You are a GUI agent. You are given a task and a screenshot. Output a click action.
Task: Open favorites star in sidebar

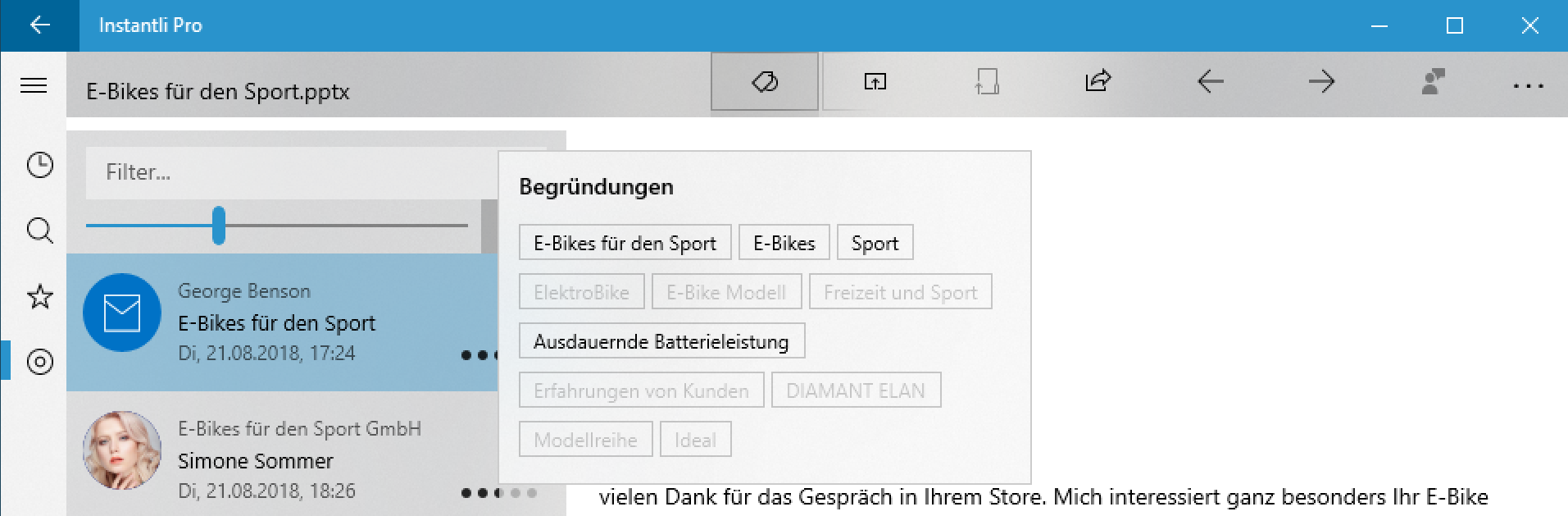[x=39, y=296]
